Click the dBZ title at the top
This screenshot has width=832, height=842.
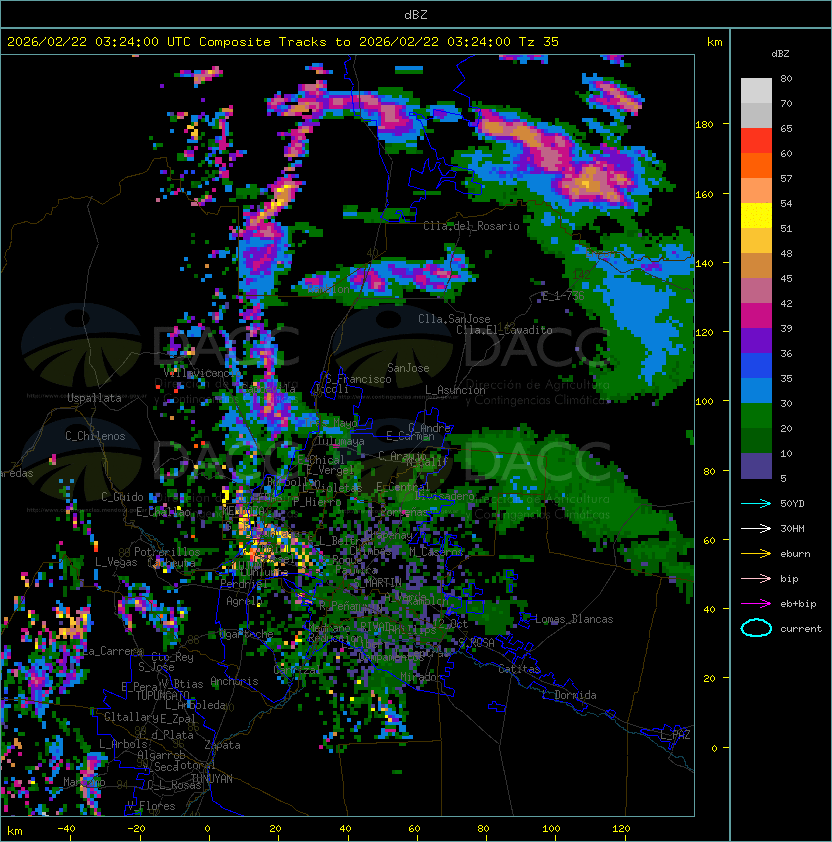[416, 14]
